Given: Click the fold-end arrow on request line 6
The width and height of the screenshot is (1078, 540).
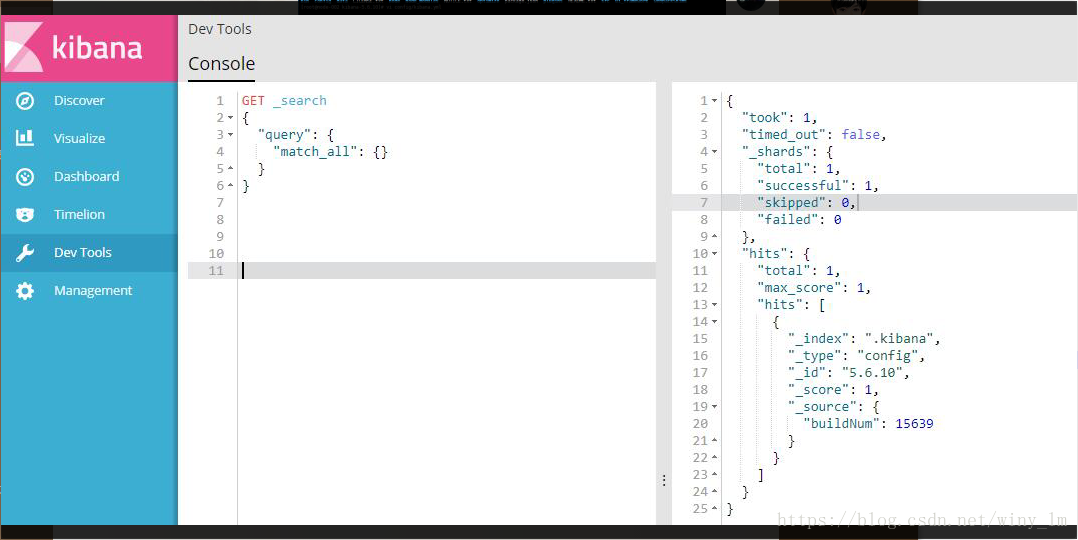Looking at the screenshot, I should pyautogui.click(x=230, y=186).
